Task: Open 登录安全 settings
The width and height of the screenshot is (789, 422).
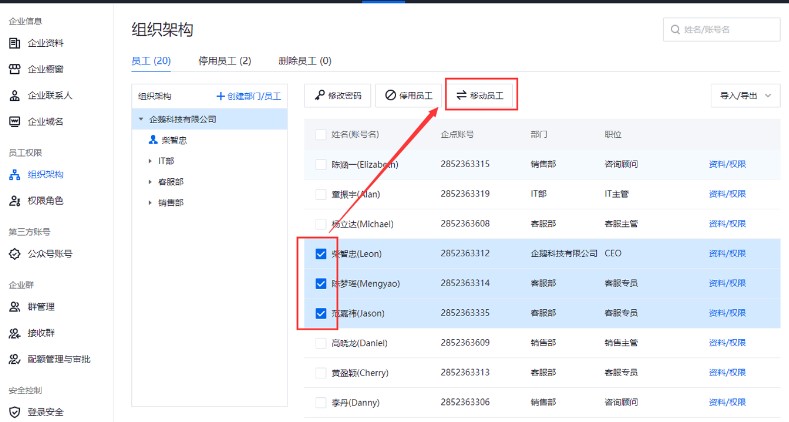Action: point(45,411)
